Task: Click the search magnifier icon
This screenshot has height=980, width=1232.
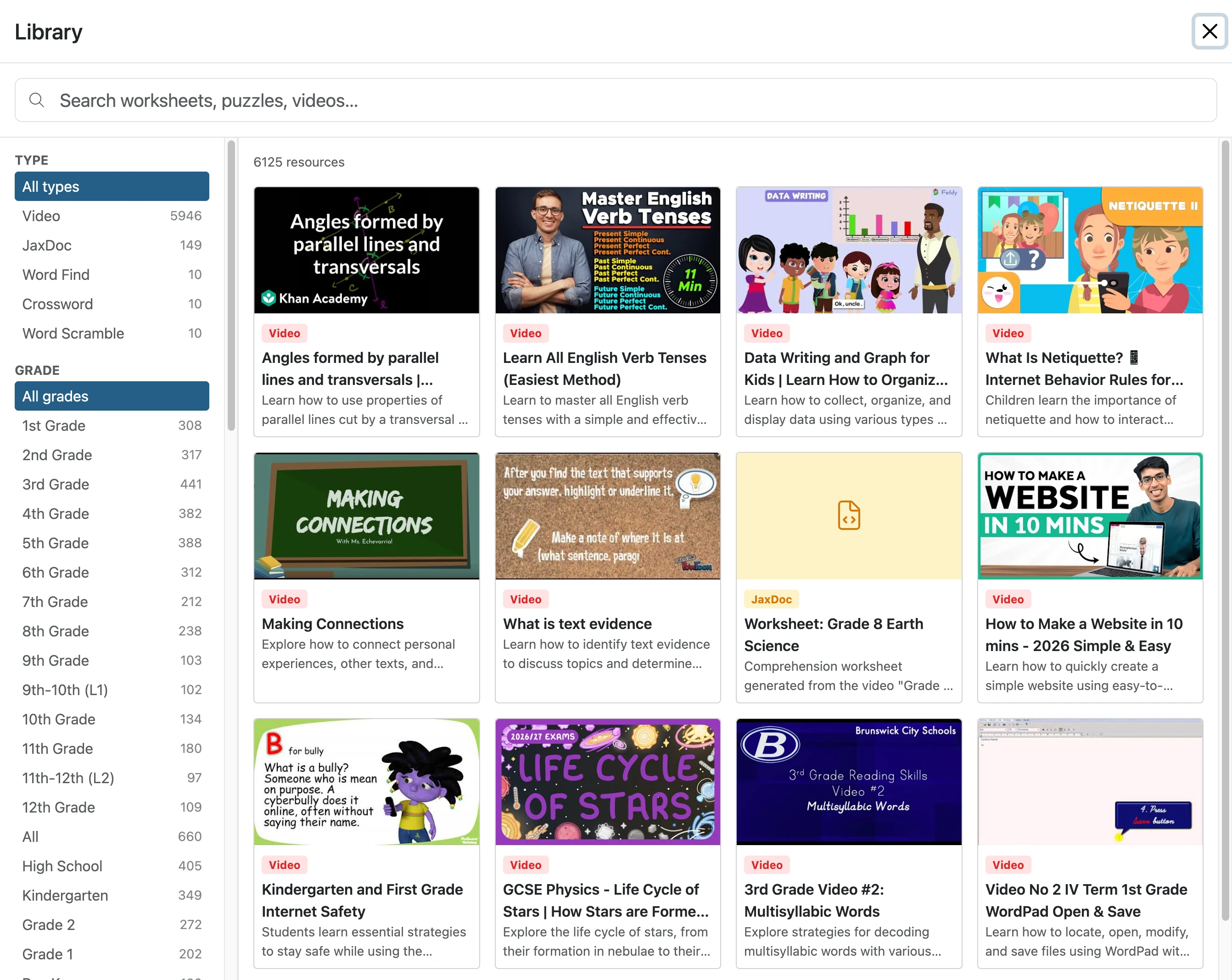Action: coord(37,100)
